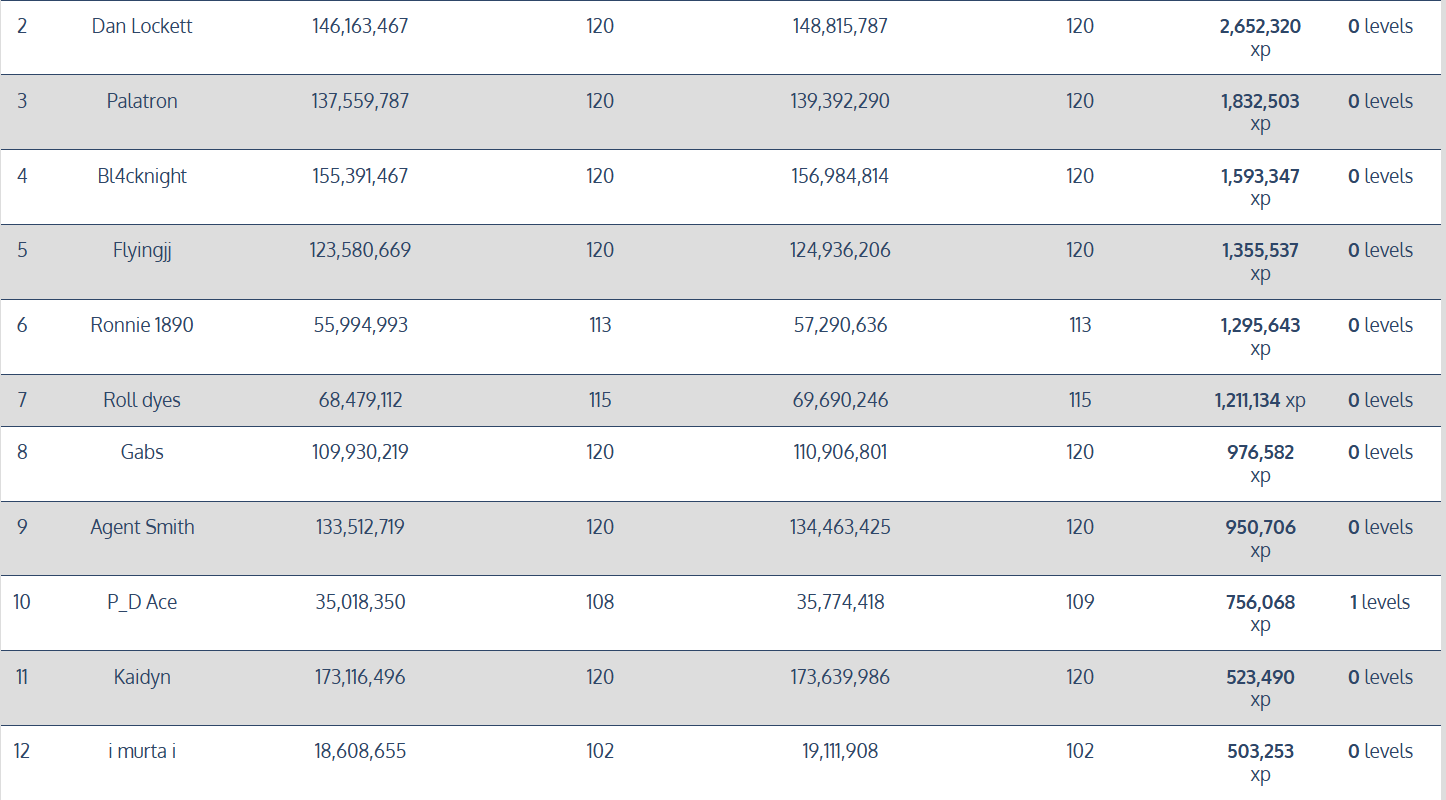Viewport: 1446px width, 800px height.
Task: Open the i murta i player entry
Action: click(x=142, y=752)
